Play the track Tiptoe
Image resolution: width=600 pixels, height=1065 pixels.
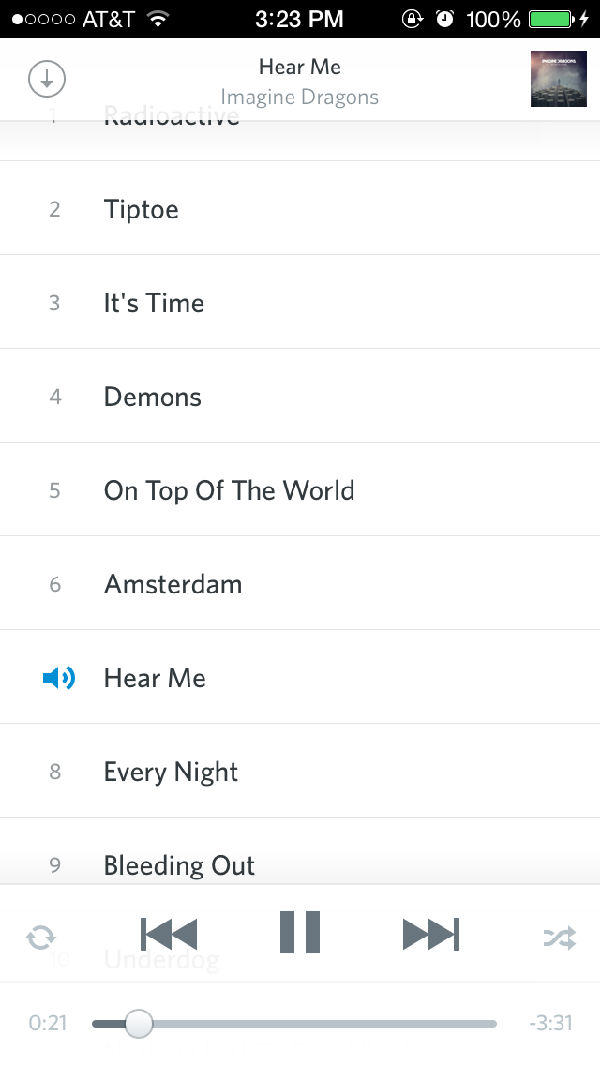[141, 209]
